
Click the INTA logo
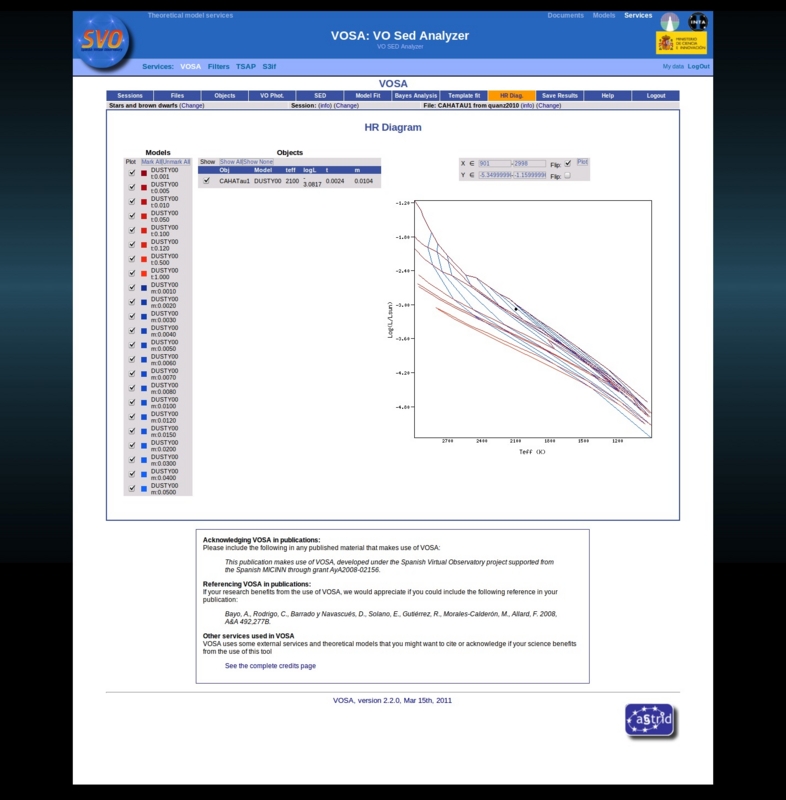coord(697,22)
